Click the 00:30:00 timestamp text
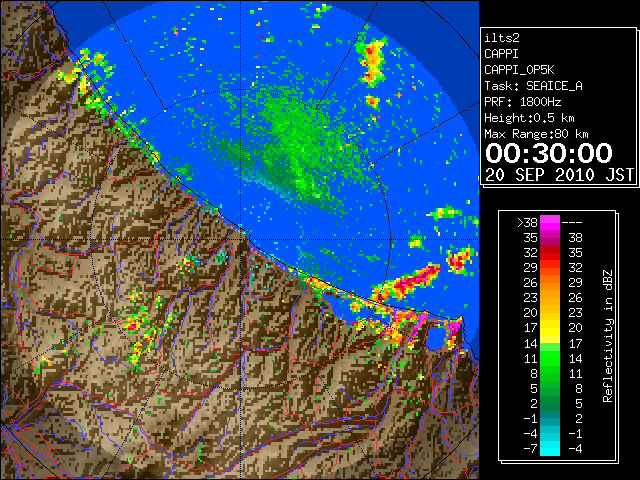Image resolution: width=640 pixels, height=480 pixels. click(549, 153)
